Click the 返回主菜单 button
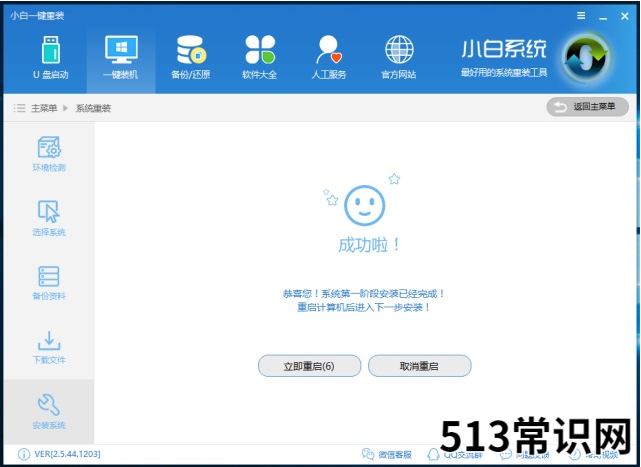641x467 pixels. tap(587, 107)
